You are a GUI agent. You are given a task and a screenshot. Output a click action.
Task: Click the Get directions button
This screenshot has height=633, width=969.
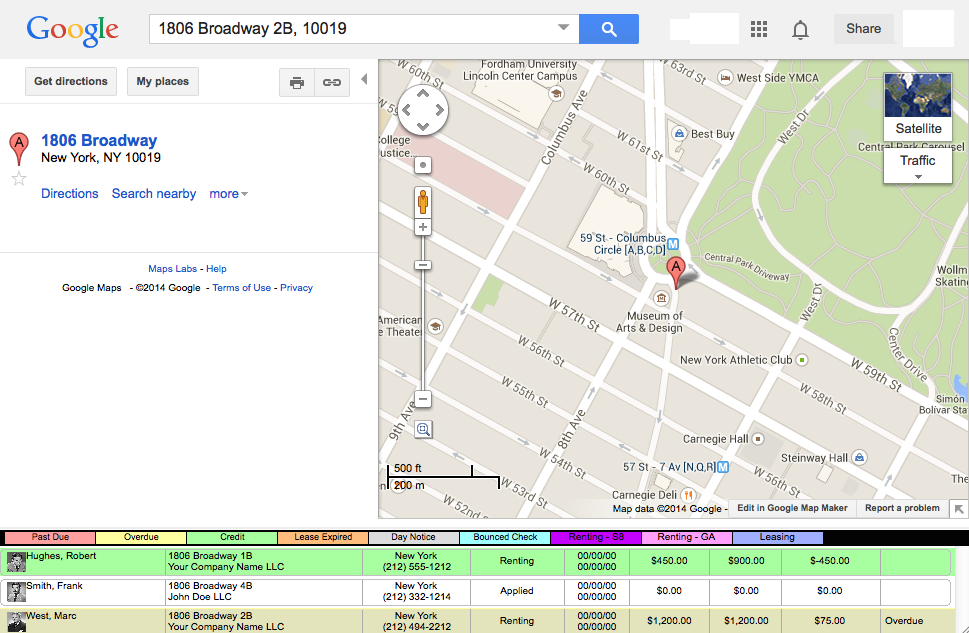[71, 82]
